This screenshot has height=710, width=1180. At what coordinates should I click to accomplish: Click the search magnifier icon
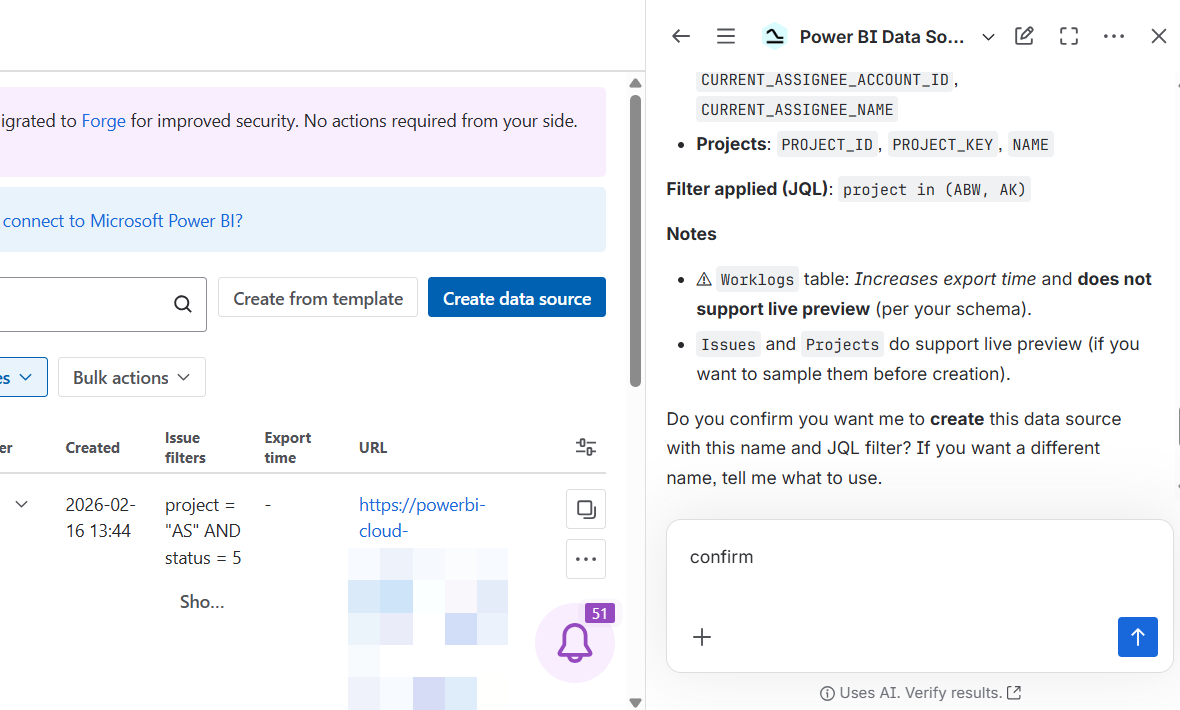tap(182, 303)
